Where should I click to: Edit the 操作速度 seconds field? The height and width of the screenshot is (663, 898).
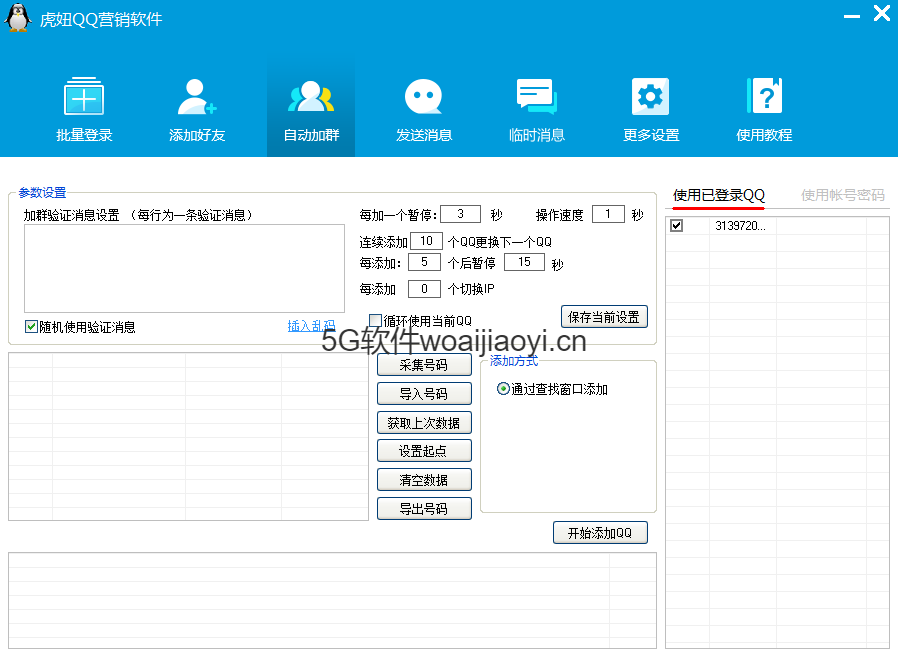tap(608, 214)
